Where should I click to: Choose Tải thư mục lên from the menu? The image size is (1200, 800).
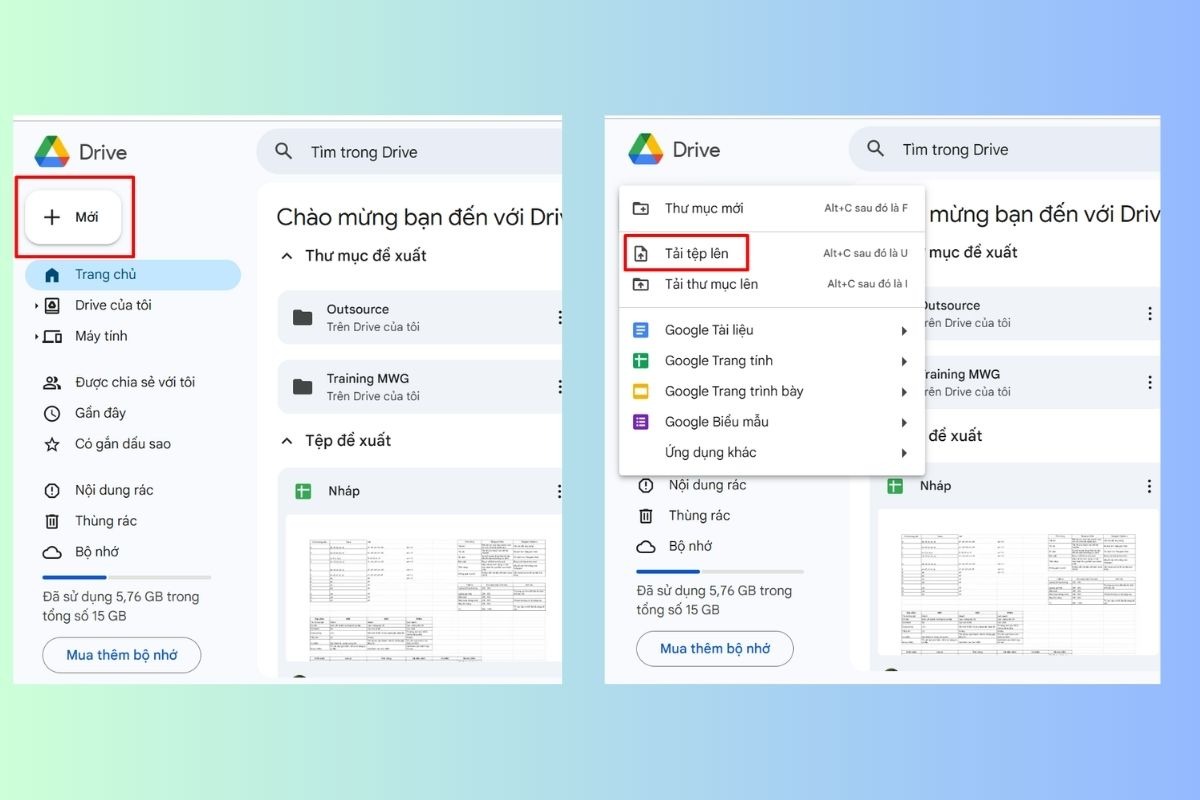(x=772, y=284)
